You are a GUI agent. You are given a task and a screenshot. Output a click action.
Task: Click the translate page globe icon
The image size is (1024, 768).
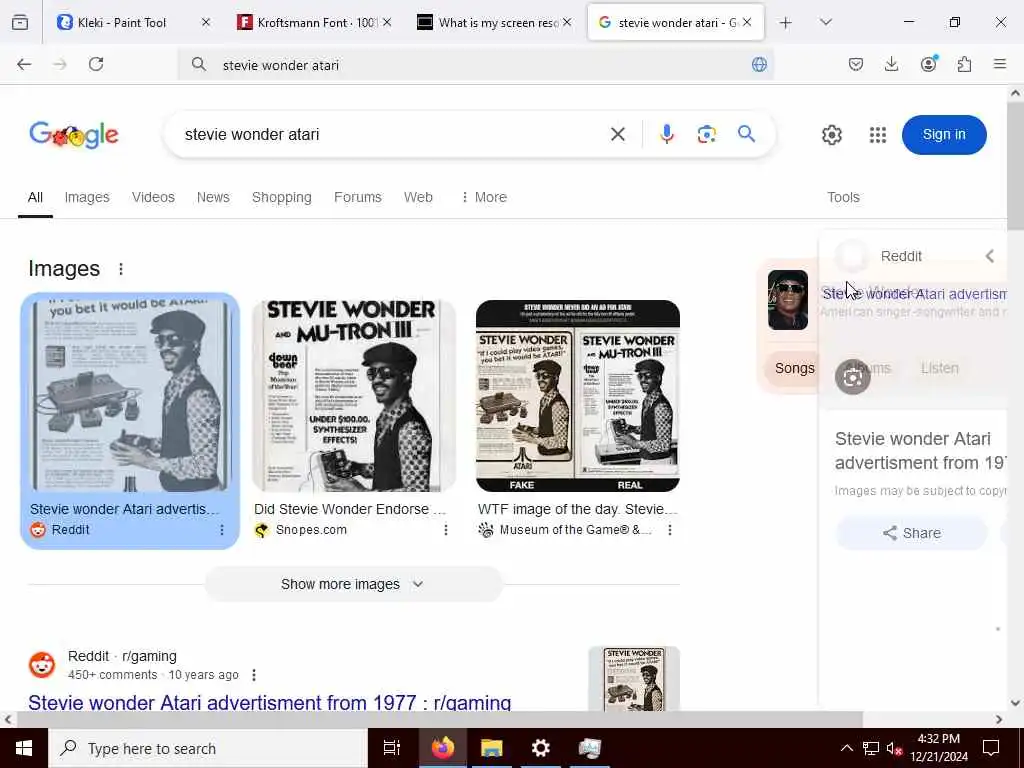click(x=759, y=65)
